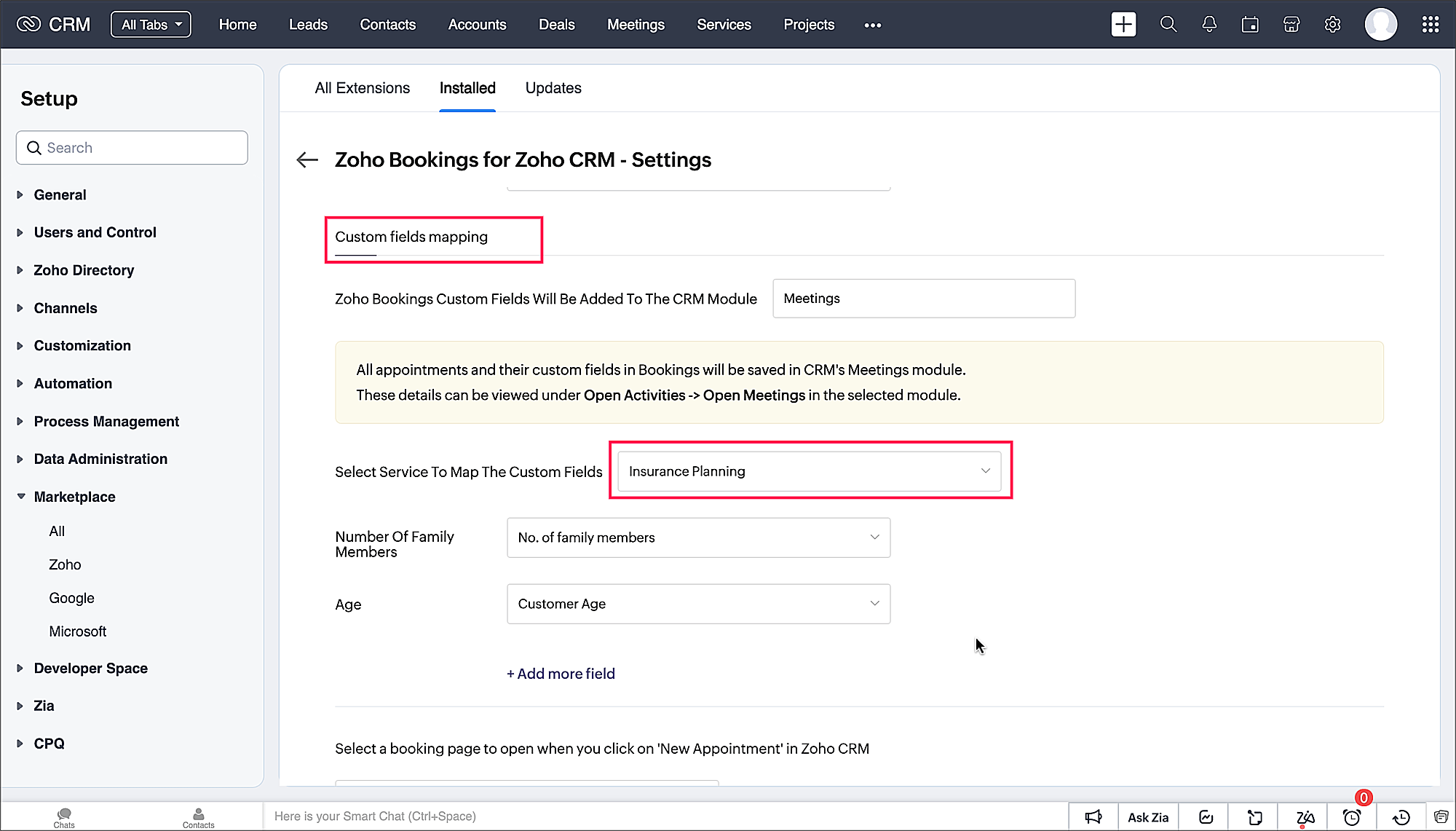Open the Deals module tab
This screenshot has height=831, width=1456.
pos(556,25)
